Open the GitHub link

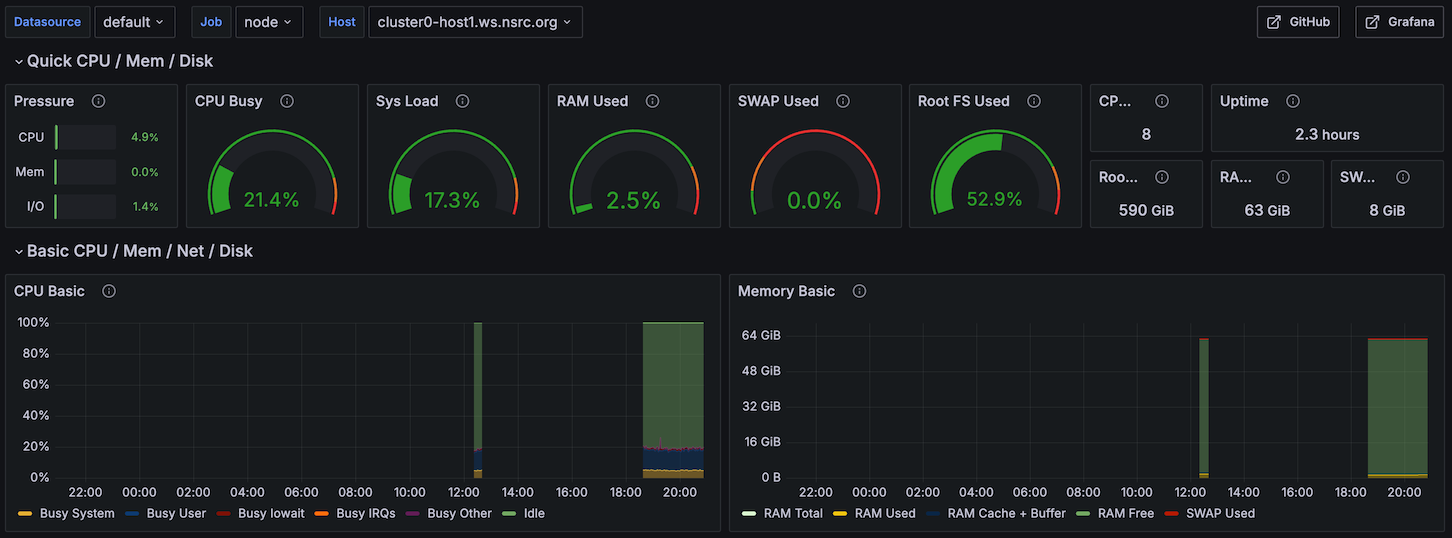click(1298, 22)
